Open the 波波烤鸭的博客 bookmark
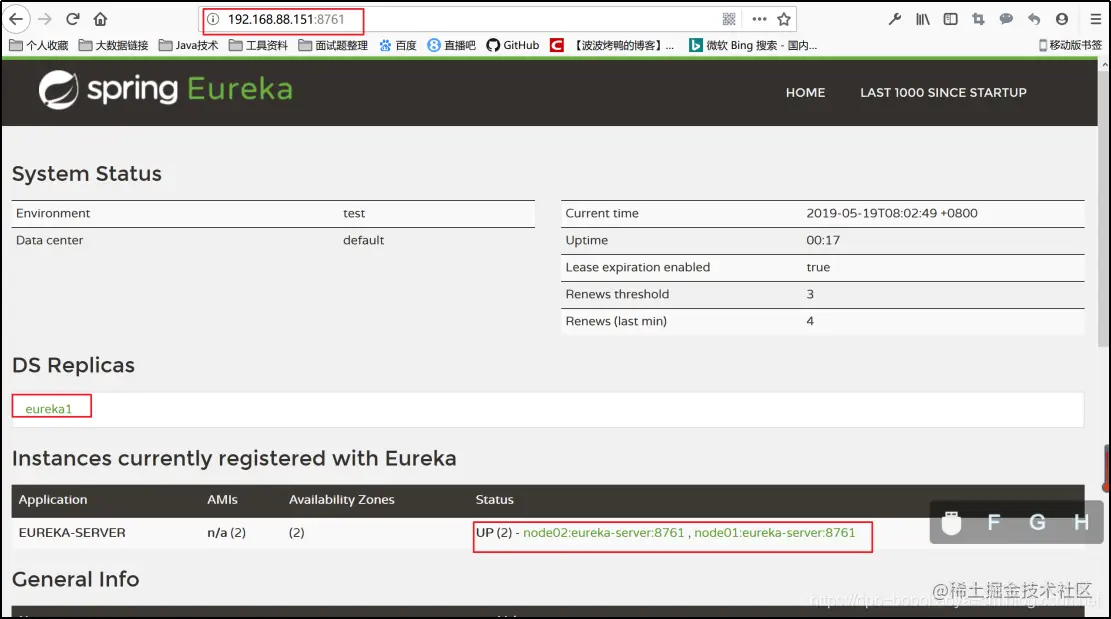Viewport: 1111px width, 619px height. click(x=612, y=45)
